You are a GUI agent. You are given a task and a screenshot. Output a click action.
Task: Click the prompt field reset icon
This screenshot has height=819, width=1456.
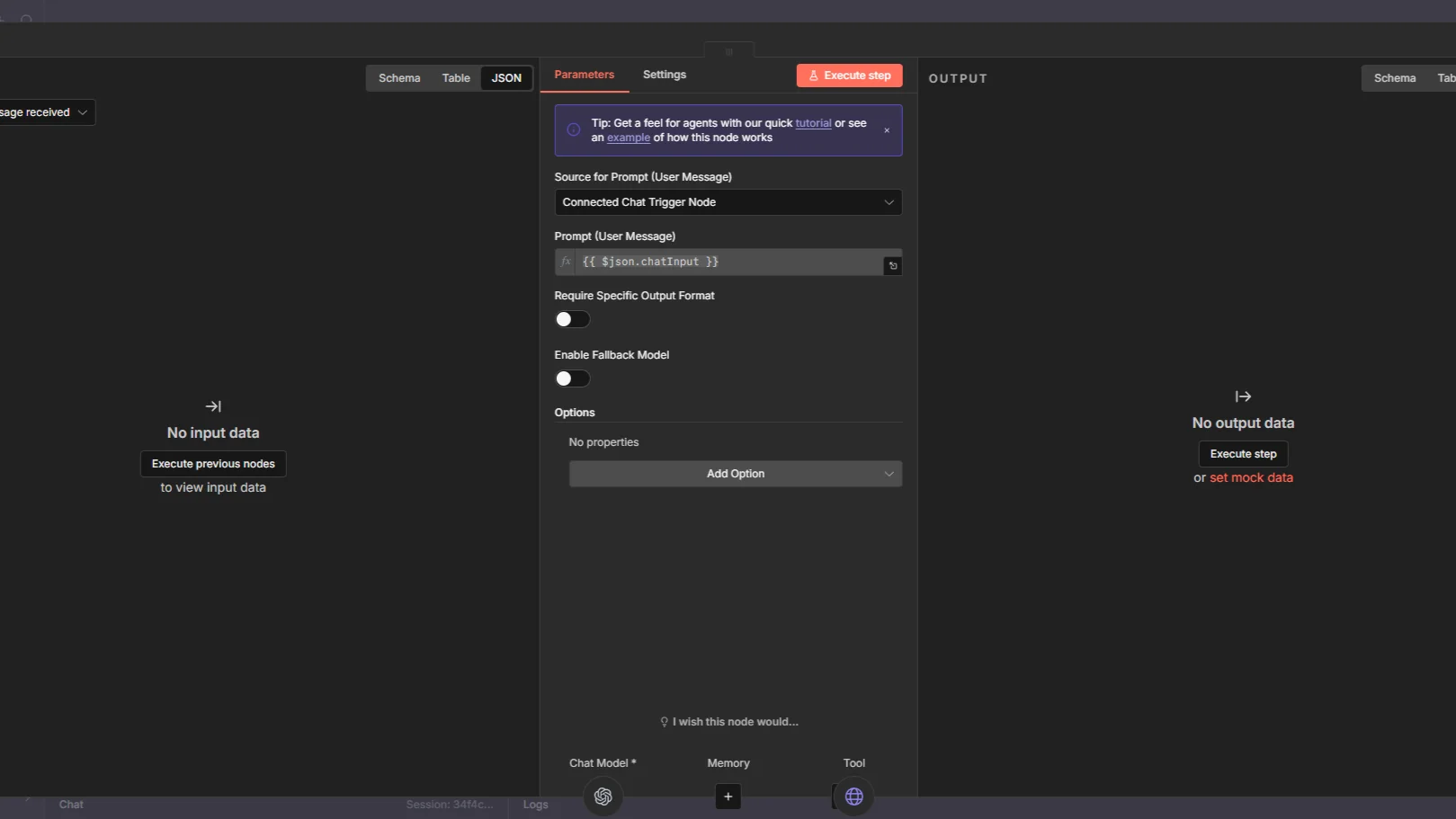892,266
